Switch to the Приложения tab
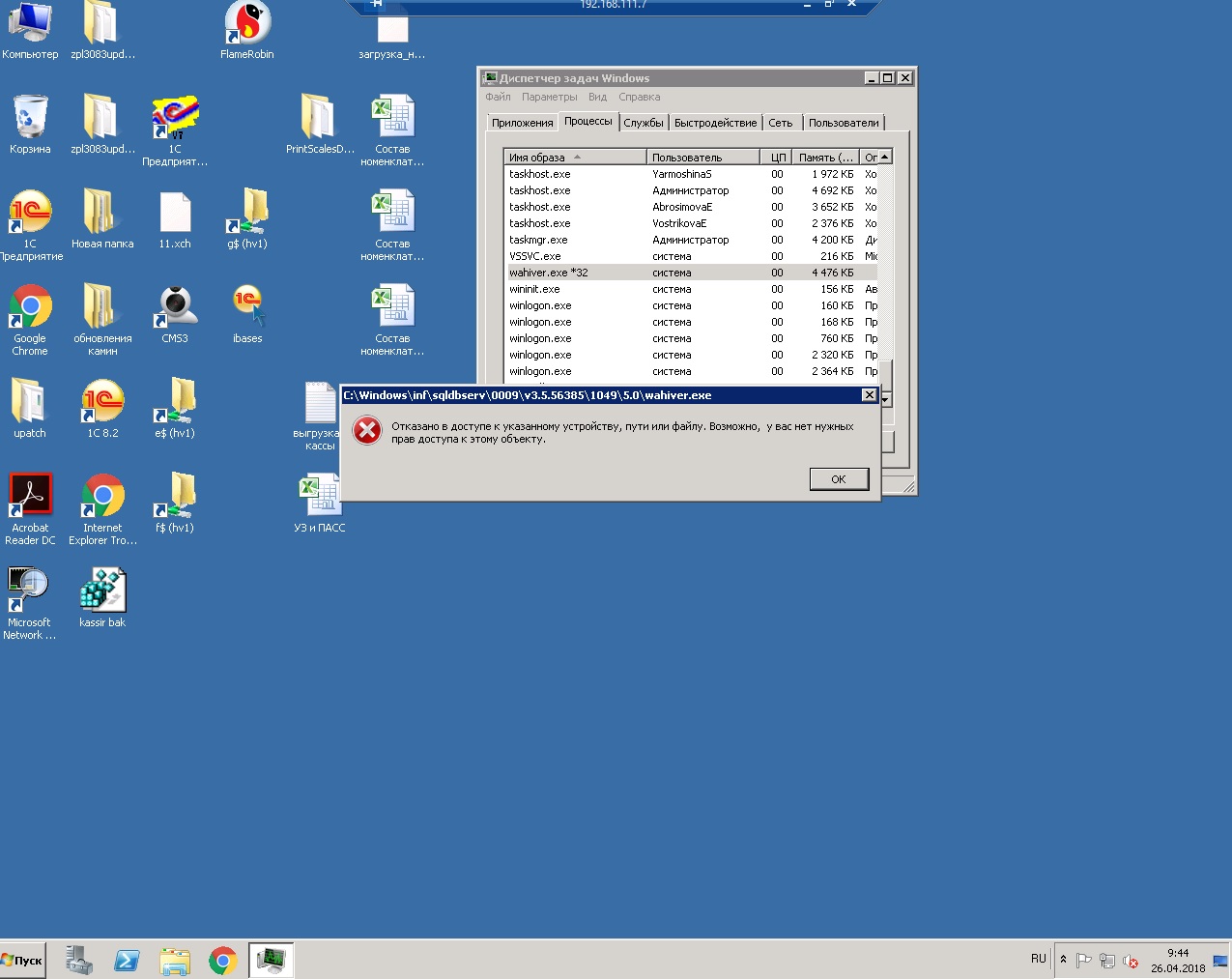Viewport: 1232px width, 979px height. [522, 123]
